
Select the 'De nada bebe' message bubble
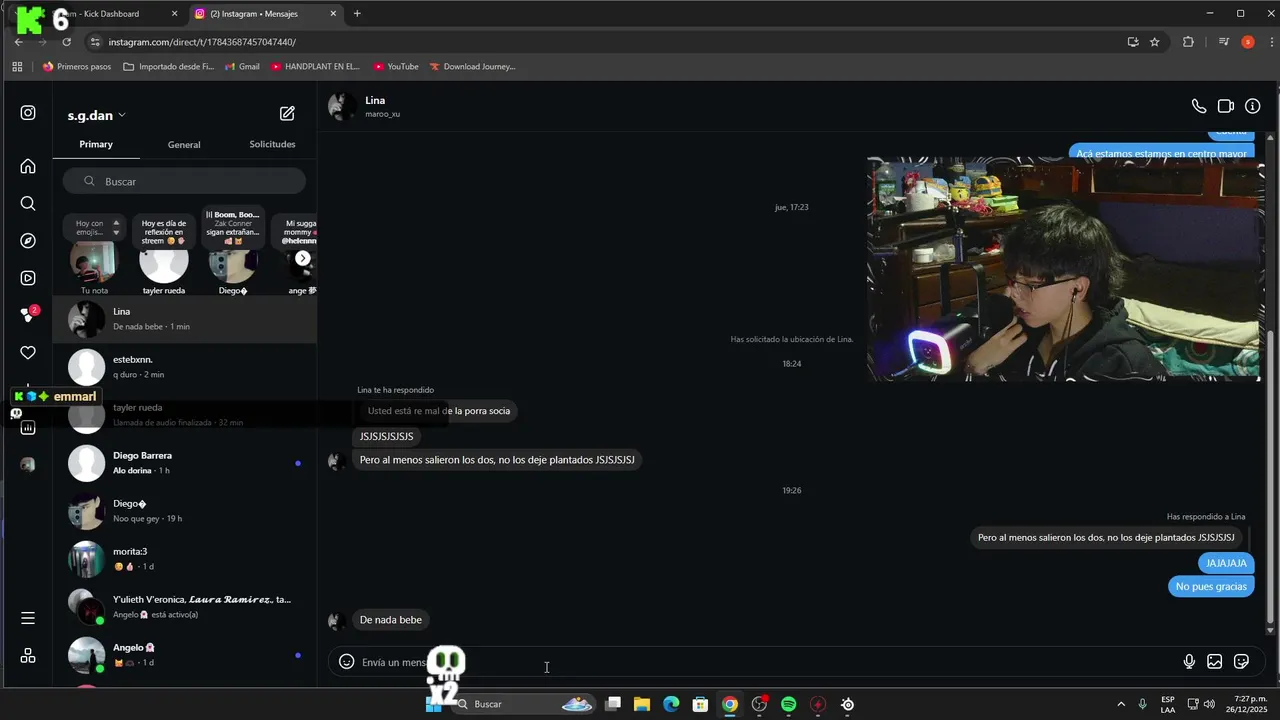tap(391, 620)
